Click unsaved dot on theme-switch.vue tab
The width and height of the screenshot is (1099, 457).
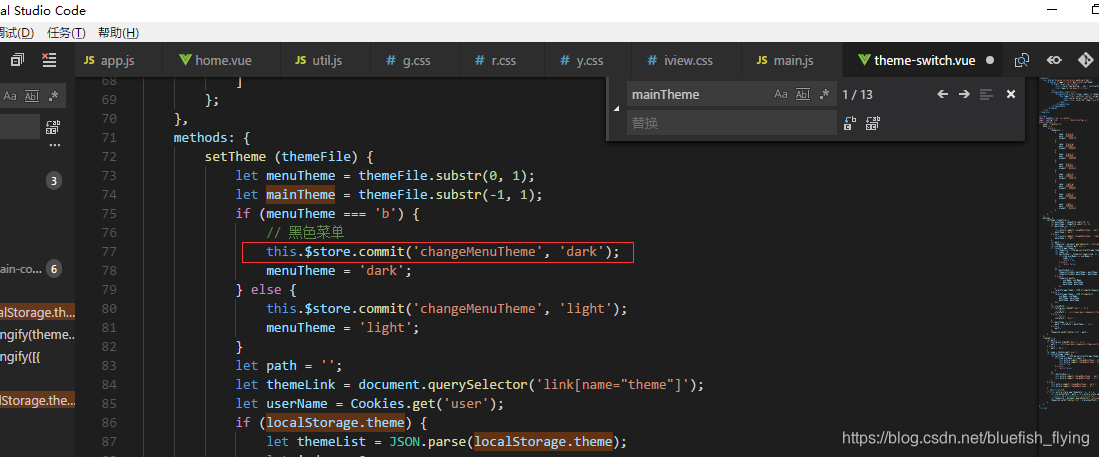point(990,61)
